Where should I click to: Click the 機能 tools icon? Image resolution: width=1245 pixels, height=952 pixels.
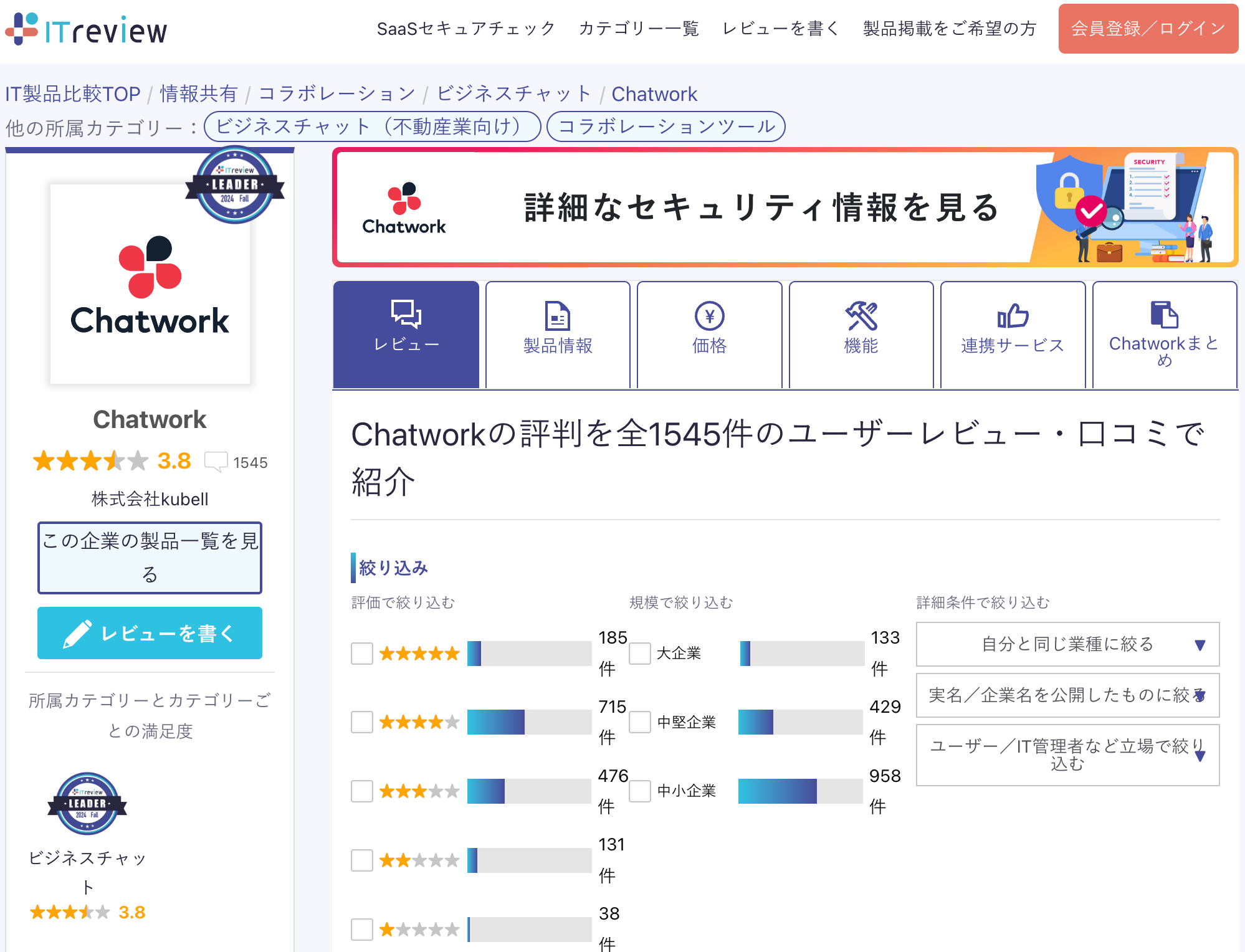coord(861,316)
